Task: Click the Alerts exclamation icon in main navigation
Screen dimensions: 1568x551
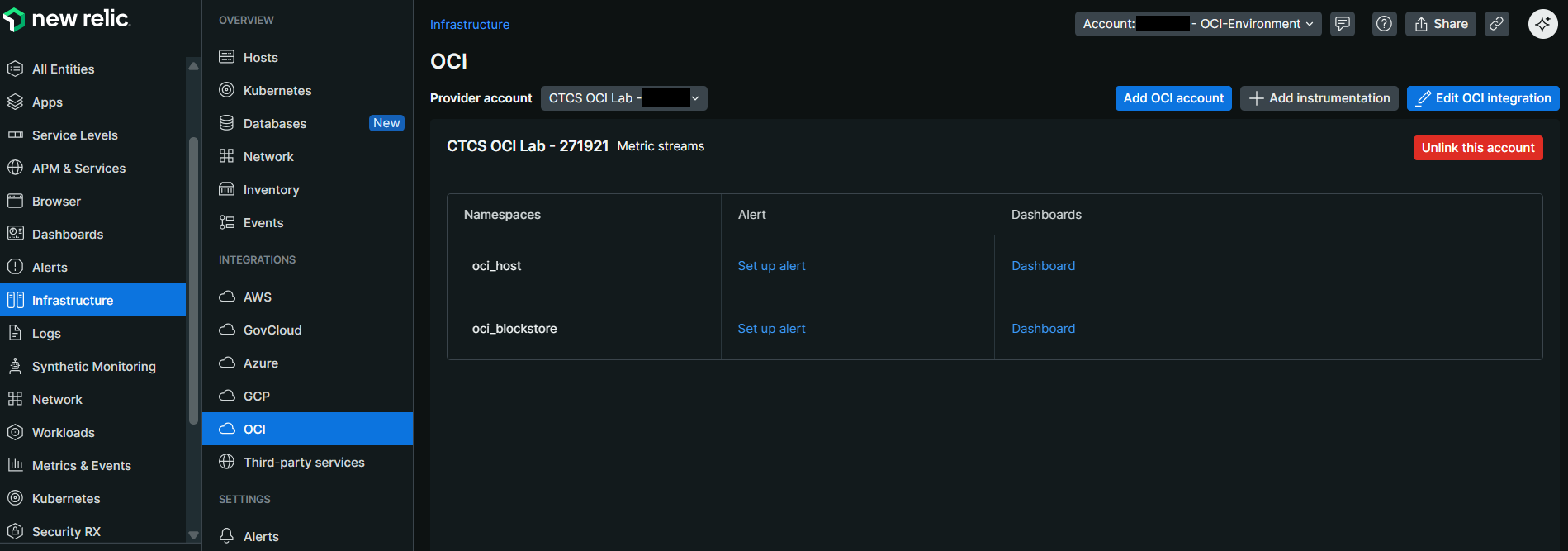Action: [x=15, y=267]
